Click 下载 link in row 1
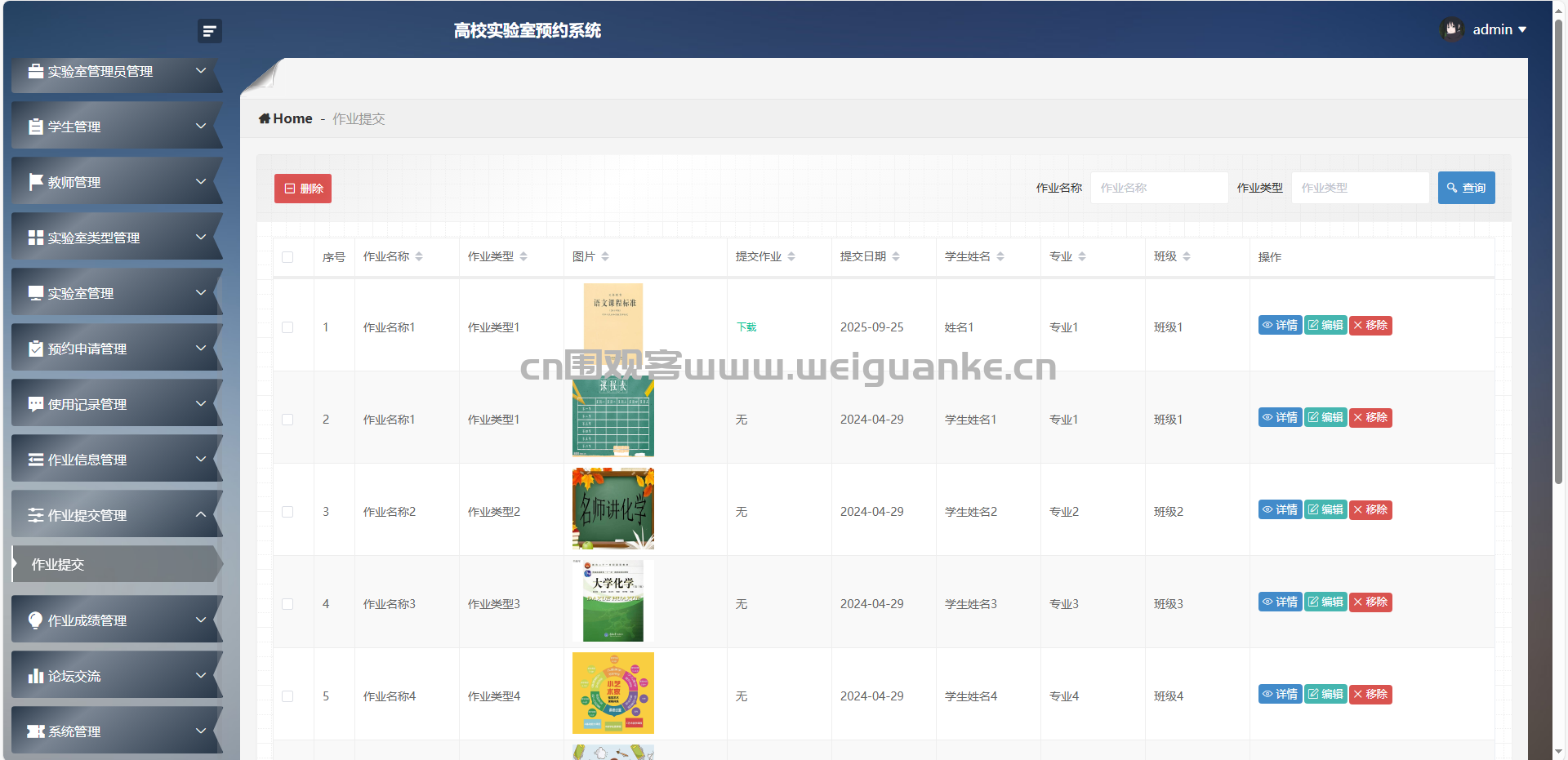 click(x=746, y=327)
